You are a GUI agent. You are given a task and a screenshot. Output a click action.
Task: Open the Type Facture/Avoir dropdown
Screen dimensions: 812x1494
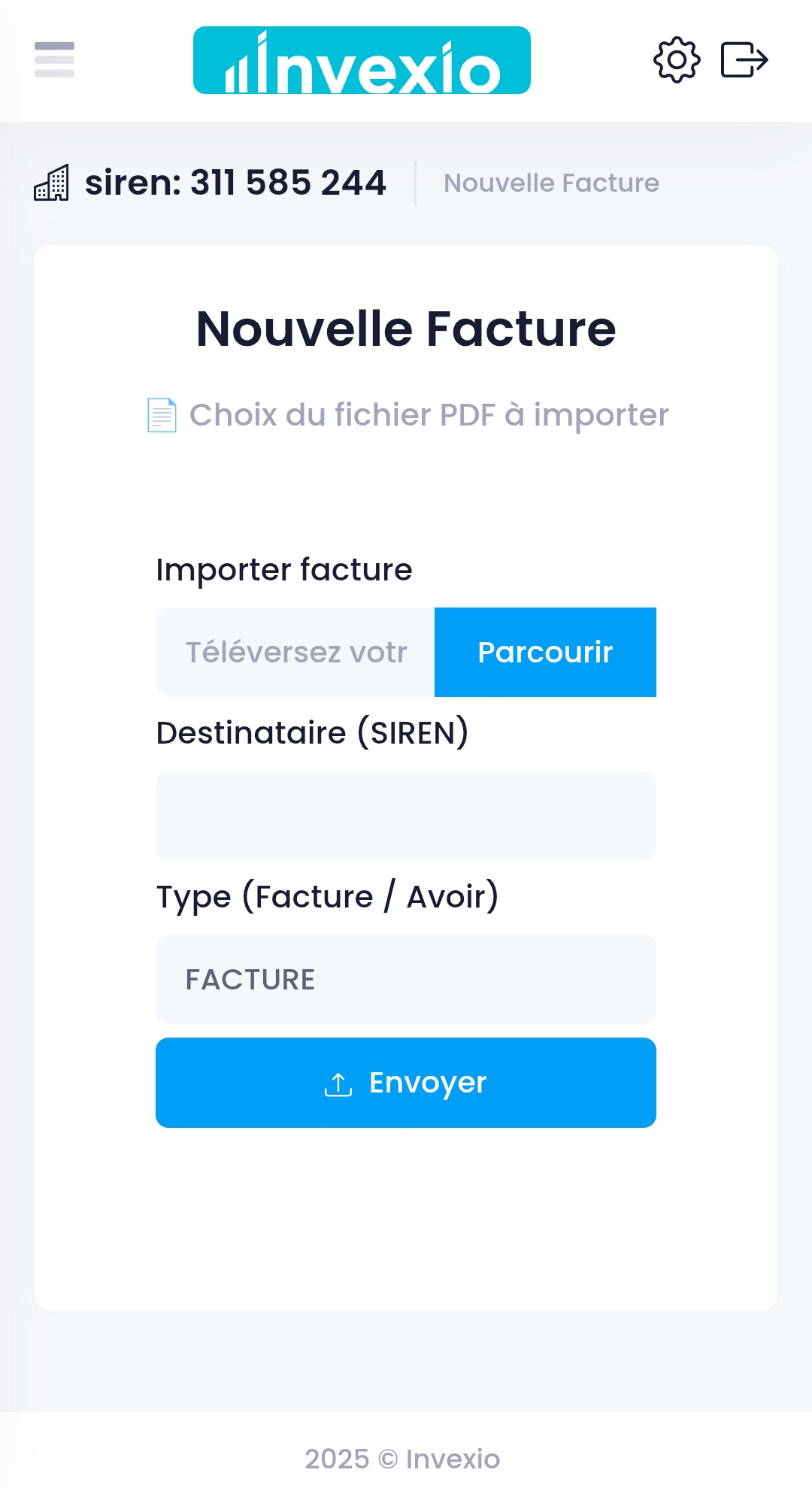coord(405,979)
